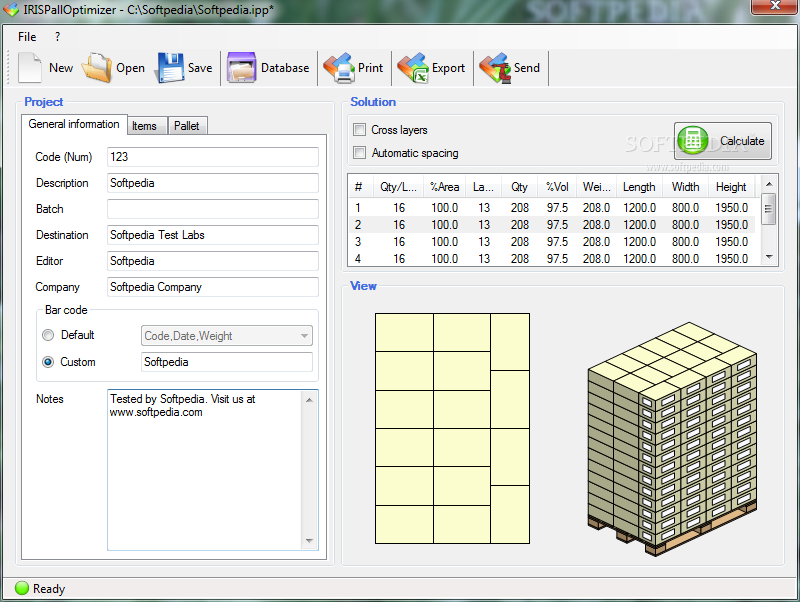Select solution row number 1

coord(554,208)
